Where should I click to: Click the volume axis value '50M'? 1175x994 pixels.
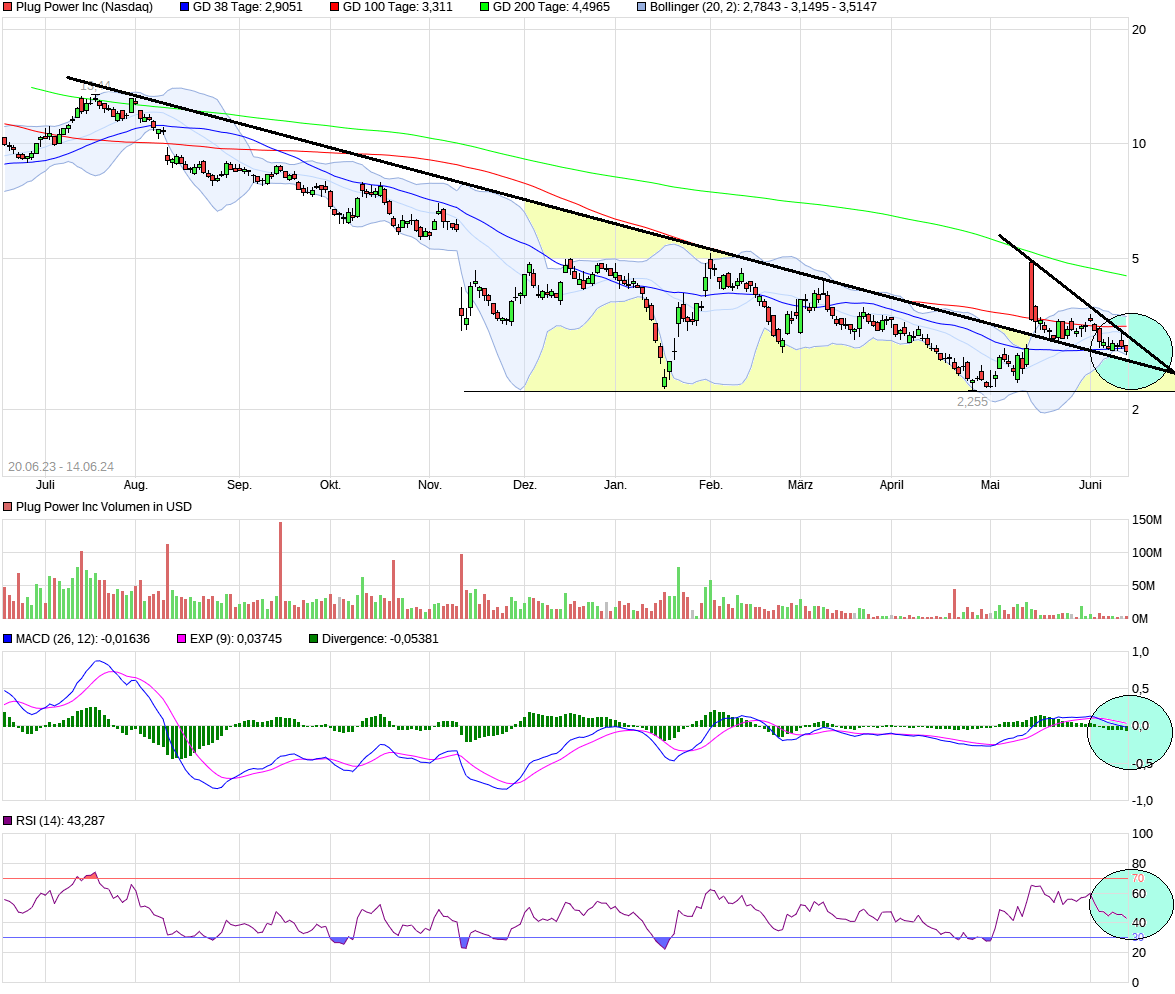coord(1144,585)
